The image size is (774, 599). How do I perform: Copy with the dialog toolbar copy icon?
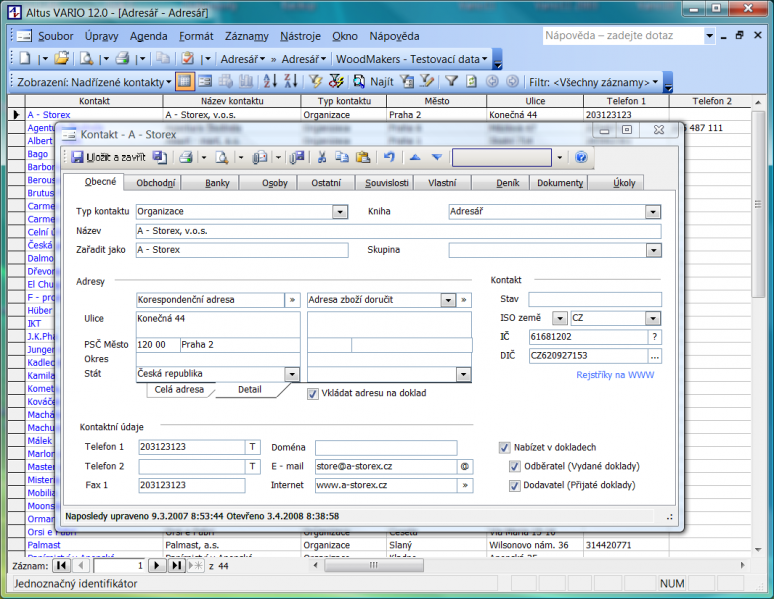coord(342,158)
